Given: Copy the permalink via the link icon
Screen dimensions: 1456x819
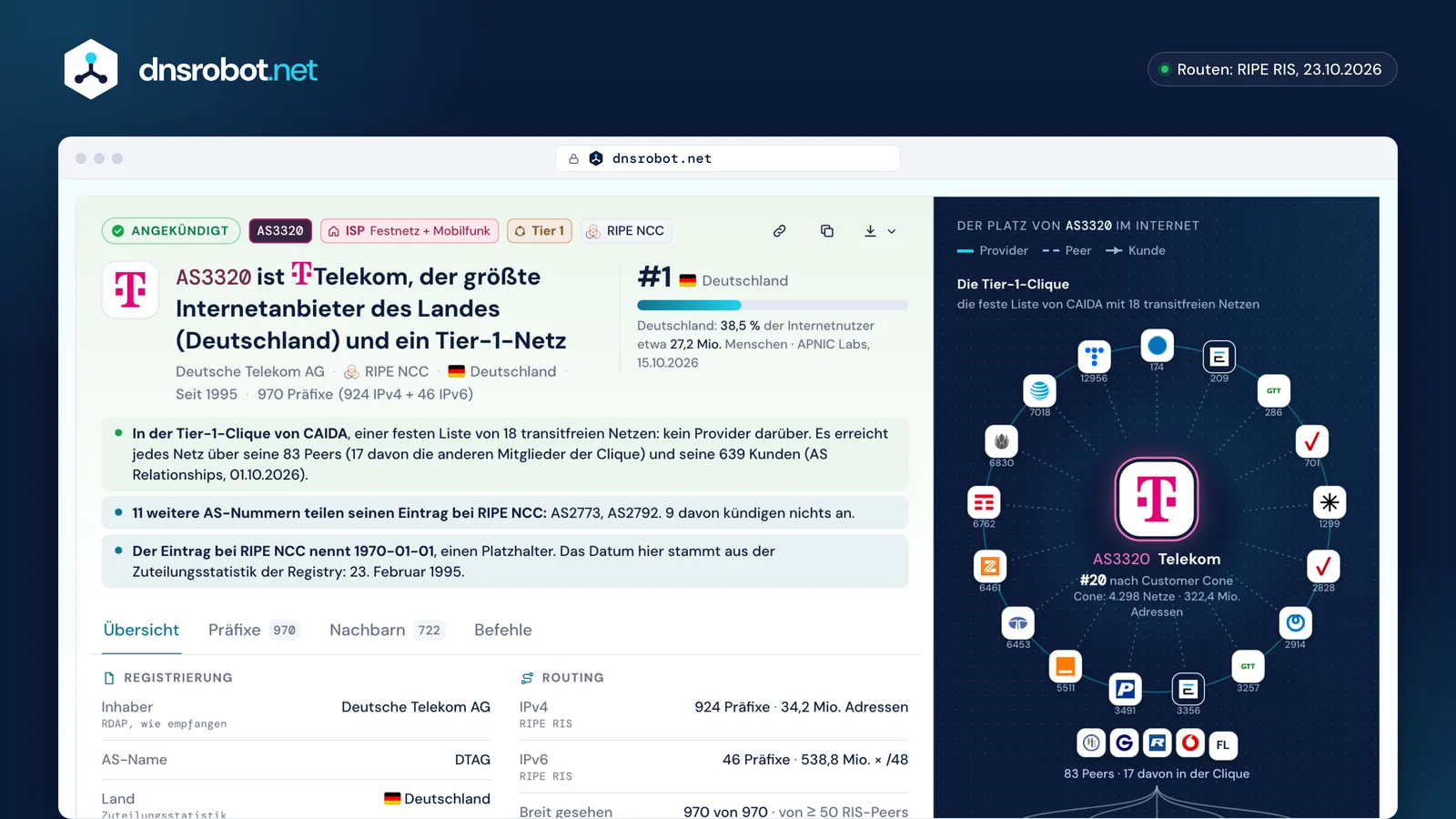Looking at the screenshot, I should (780, 231).
